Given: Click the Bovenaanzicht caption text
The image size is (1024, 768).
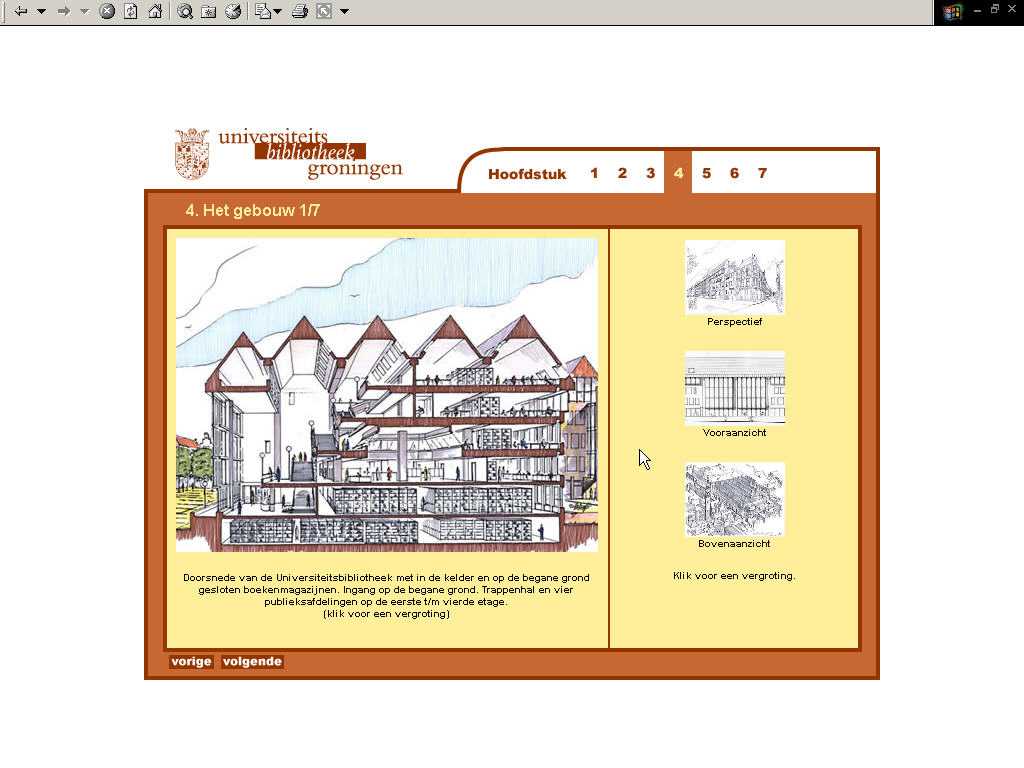Looking at the screenshot, I should (x=735, y=543).
